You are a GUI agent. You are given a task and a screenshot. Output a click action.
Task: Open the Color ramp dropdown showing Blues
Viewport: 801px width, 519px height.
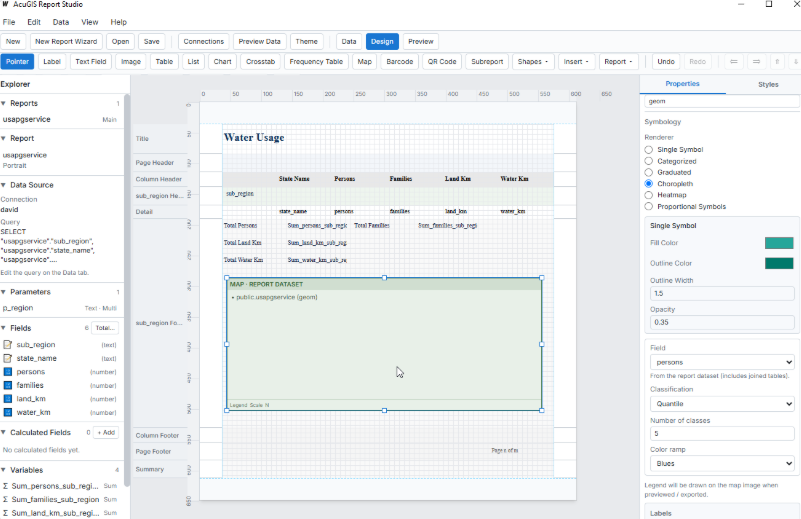point(722,463)
